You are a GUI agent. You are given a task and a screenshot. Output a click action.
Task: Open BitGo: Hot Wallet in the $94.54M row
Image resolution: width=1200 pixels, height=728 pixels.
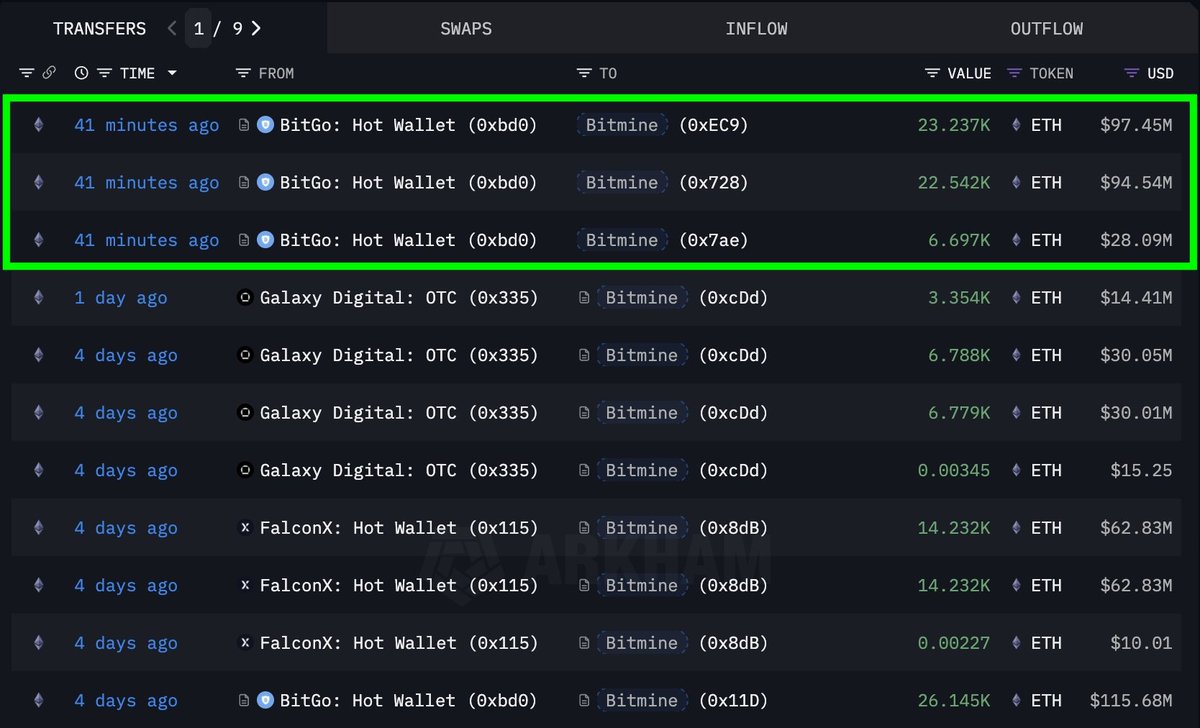coord(408,183)
